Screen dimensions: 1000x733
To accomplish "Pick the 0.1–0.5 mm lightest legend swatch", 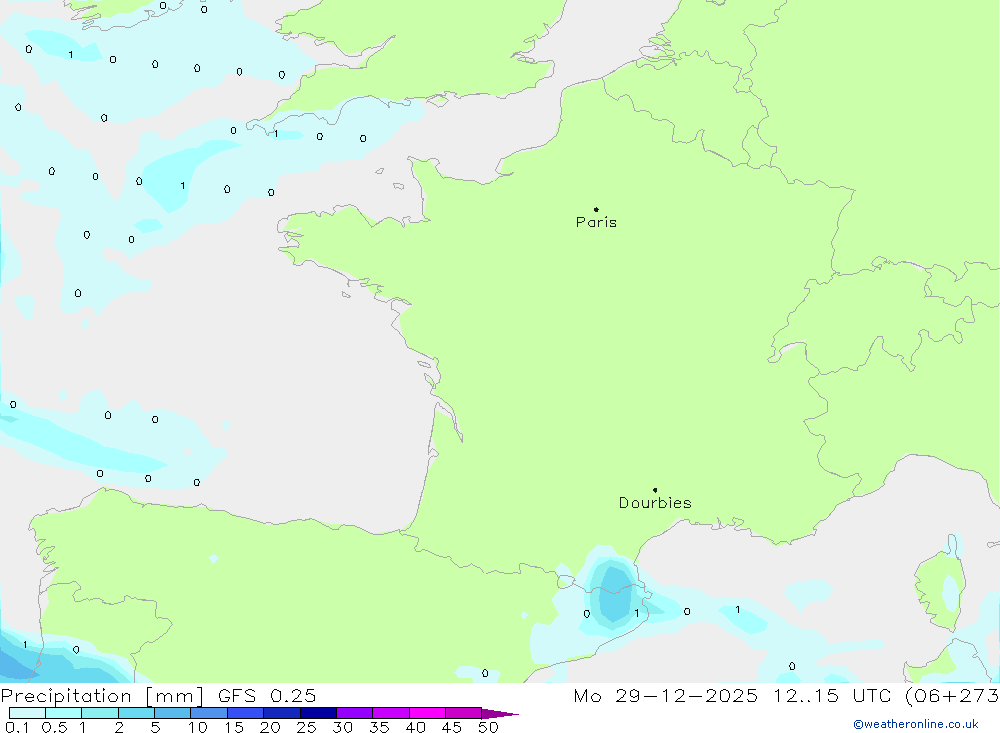I will [x=27, y=713].
